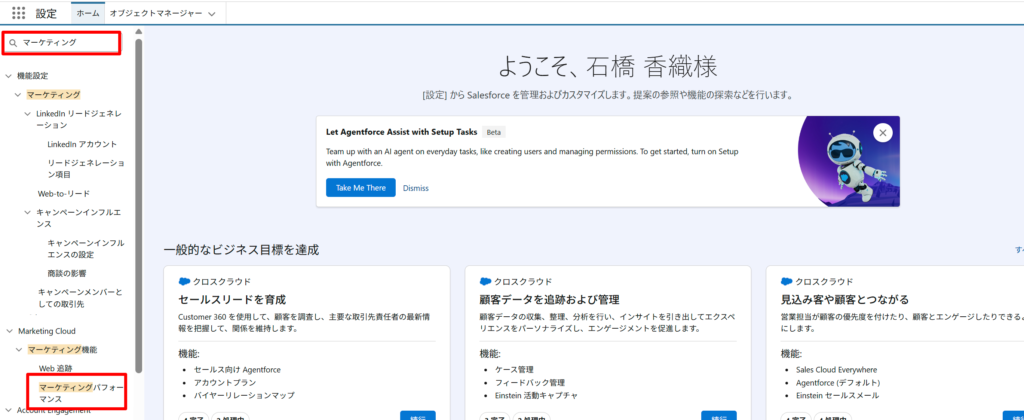Click the ようこそ、石橋 香織様 heading
Viewport: 1024px width, 420px height.
coord(607,67)
